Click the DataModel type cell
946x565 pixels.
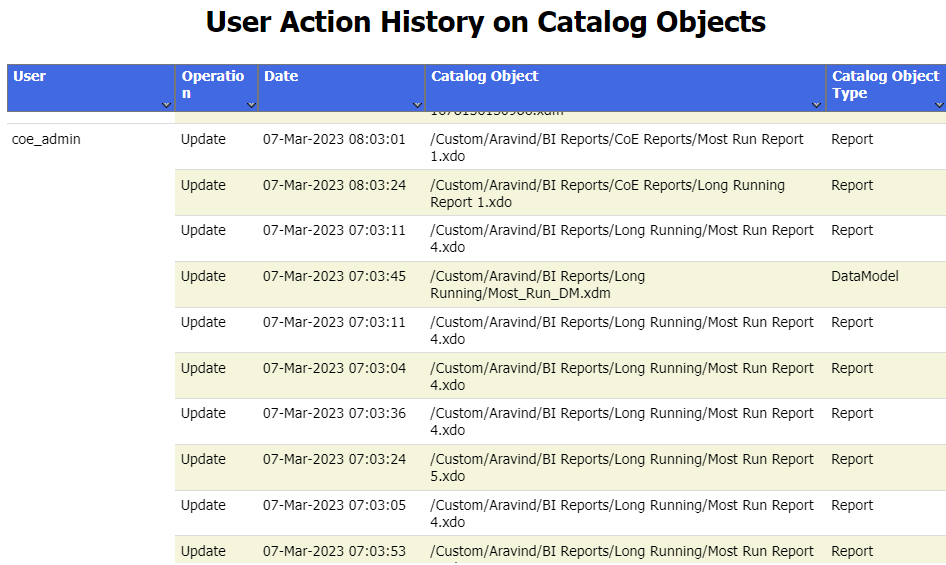coord(864,276)
